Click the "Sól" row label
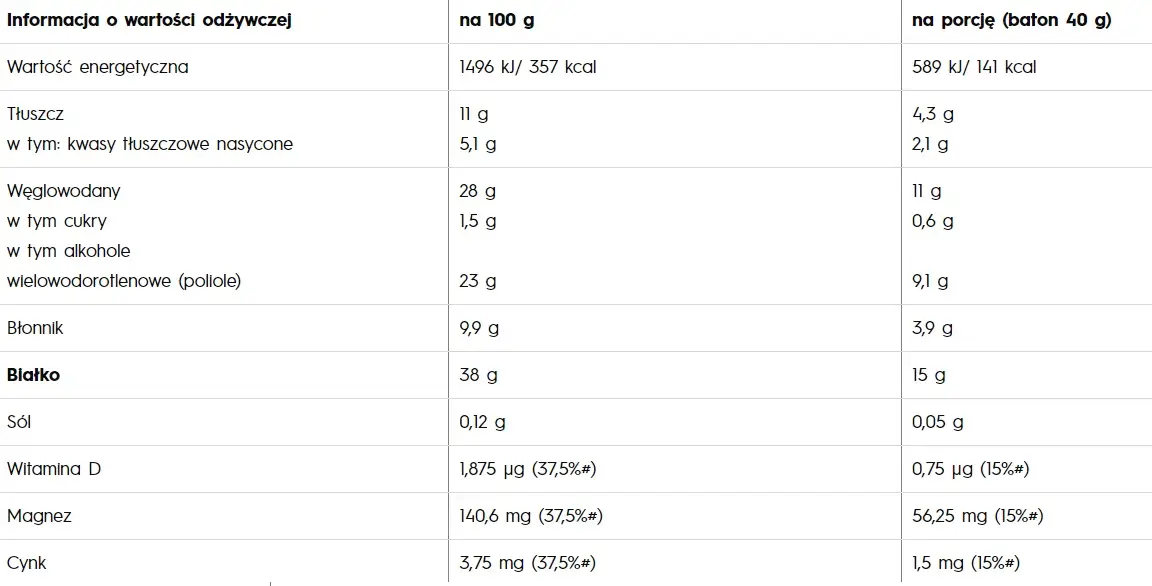Screen dimensions: 1152x586 [x=20, y=422]
